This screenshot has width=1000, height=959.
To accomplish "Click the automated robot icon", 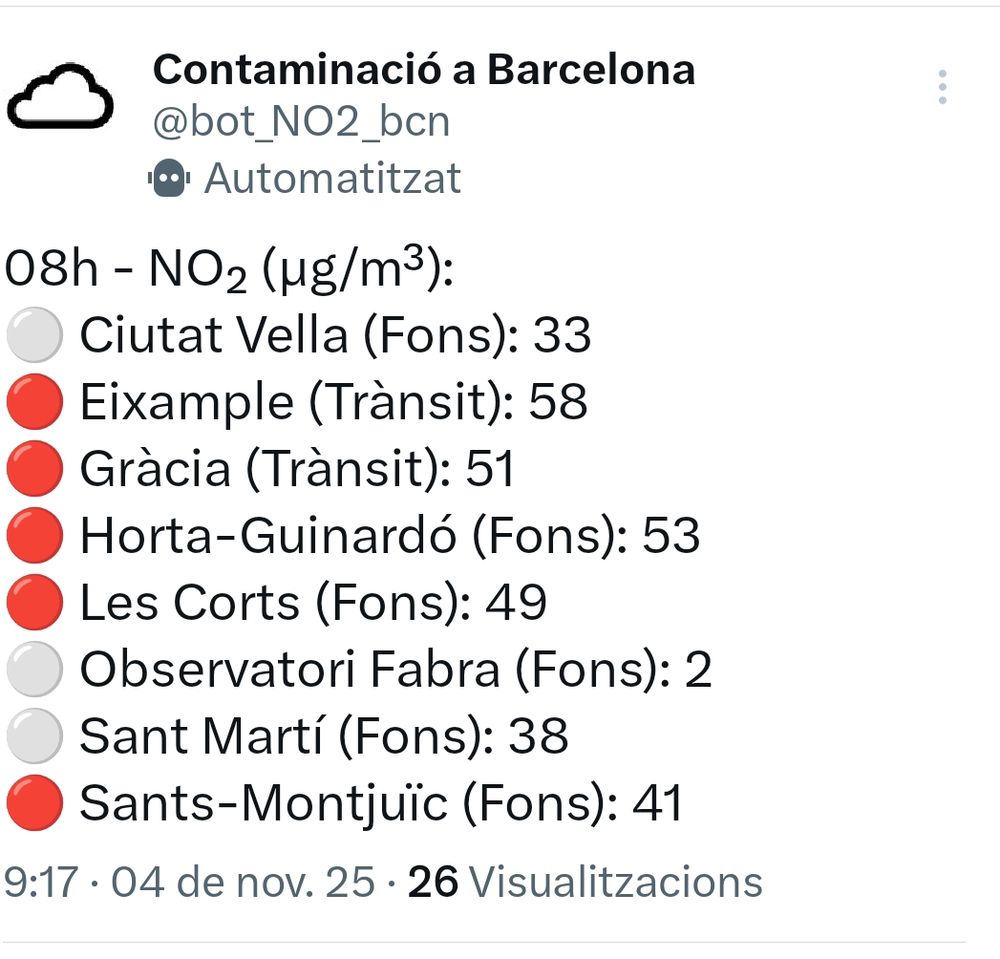I will point(168,179).
